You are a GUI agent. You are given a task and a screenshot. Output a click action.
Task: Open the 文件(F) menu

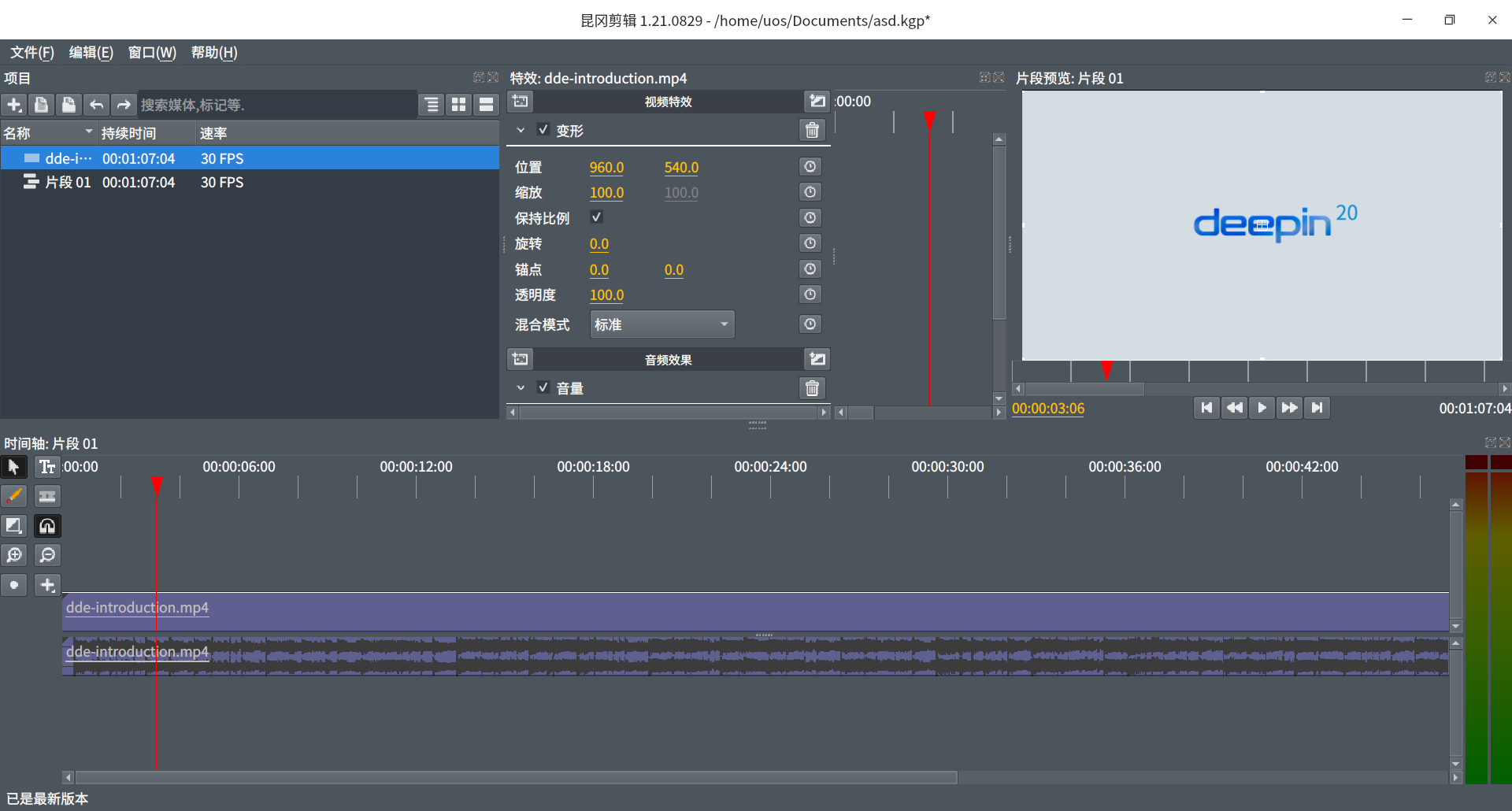coord(32,53)
